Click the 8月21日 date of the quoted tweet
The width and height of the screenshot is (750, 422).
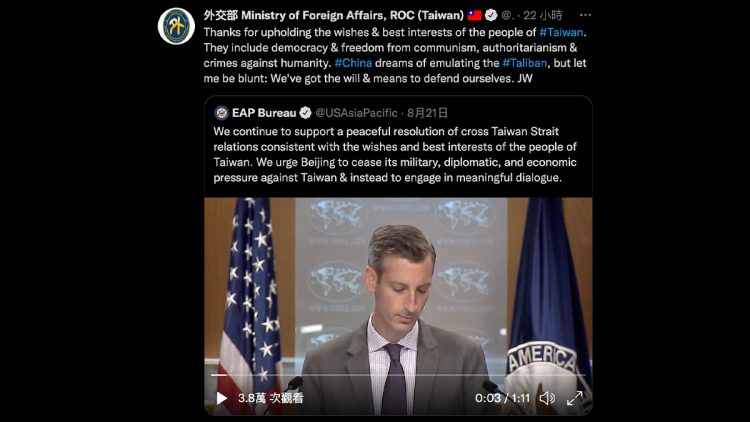427,113
